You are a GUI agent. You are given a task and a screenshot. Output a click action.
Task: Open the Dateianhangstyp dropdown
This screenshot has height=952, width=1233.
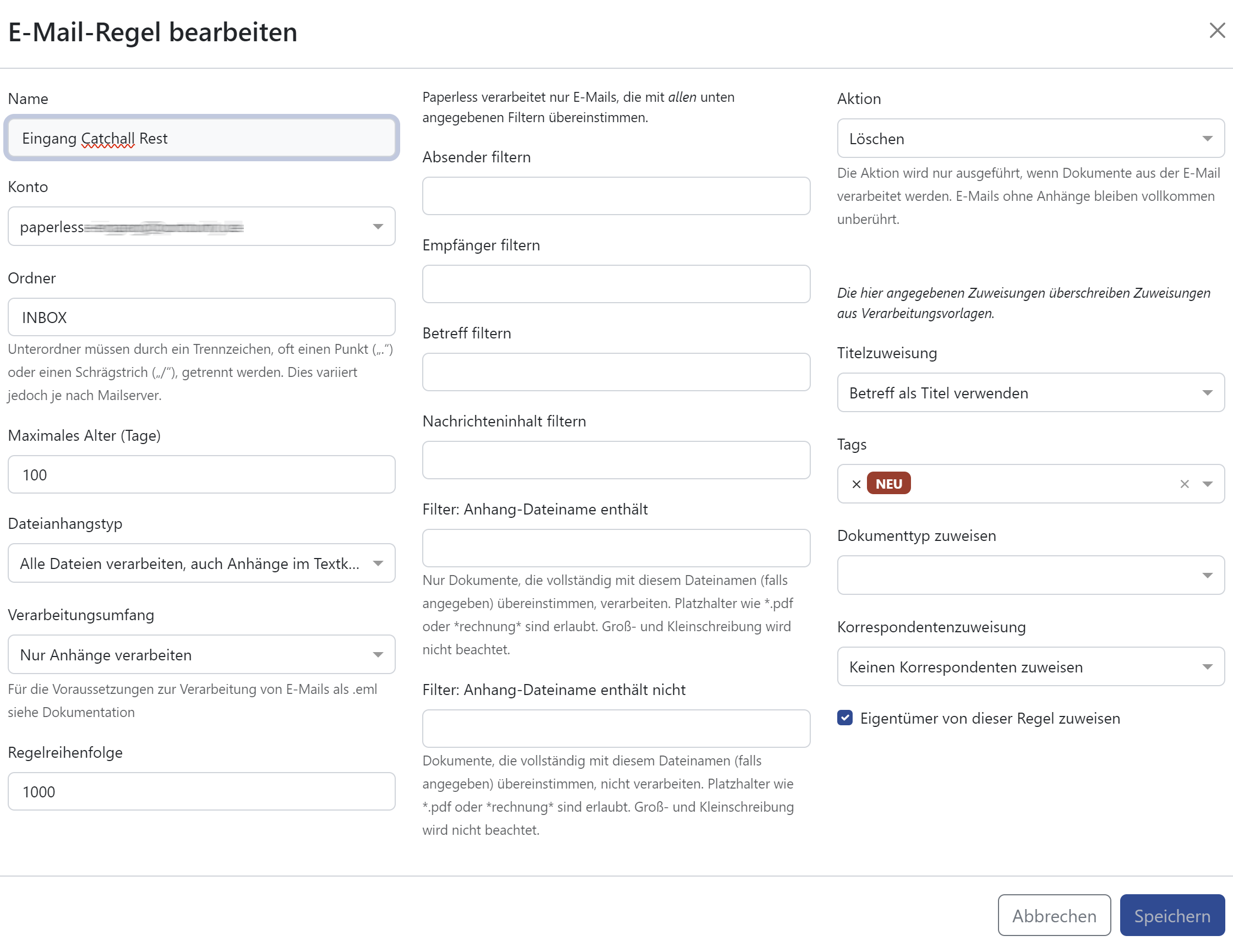pos(201,563)
